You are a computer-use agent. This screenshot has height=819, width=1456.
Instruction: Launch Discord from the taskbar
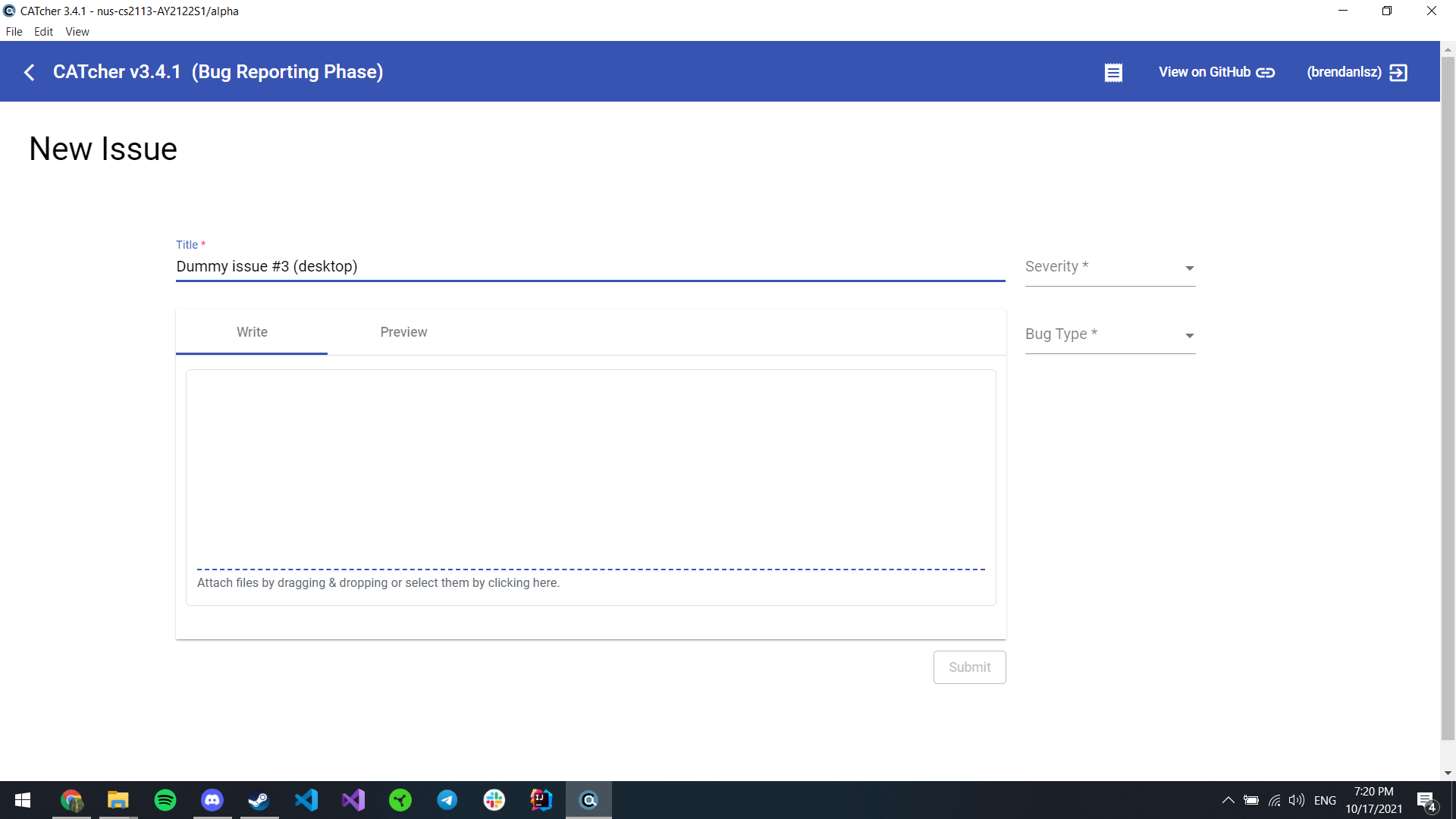212,800
